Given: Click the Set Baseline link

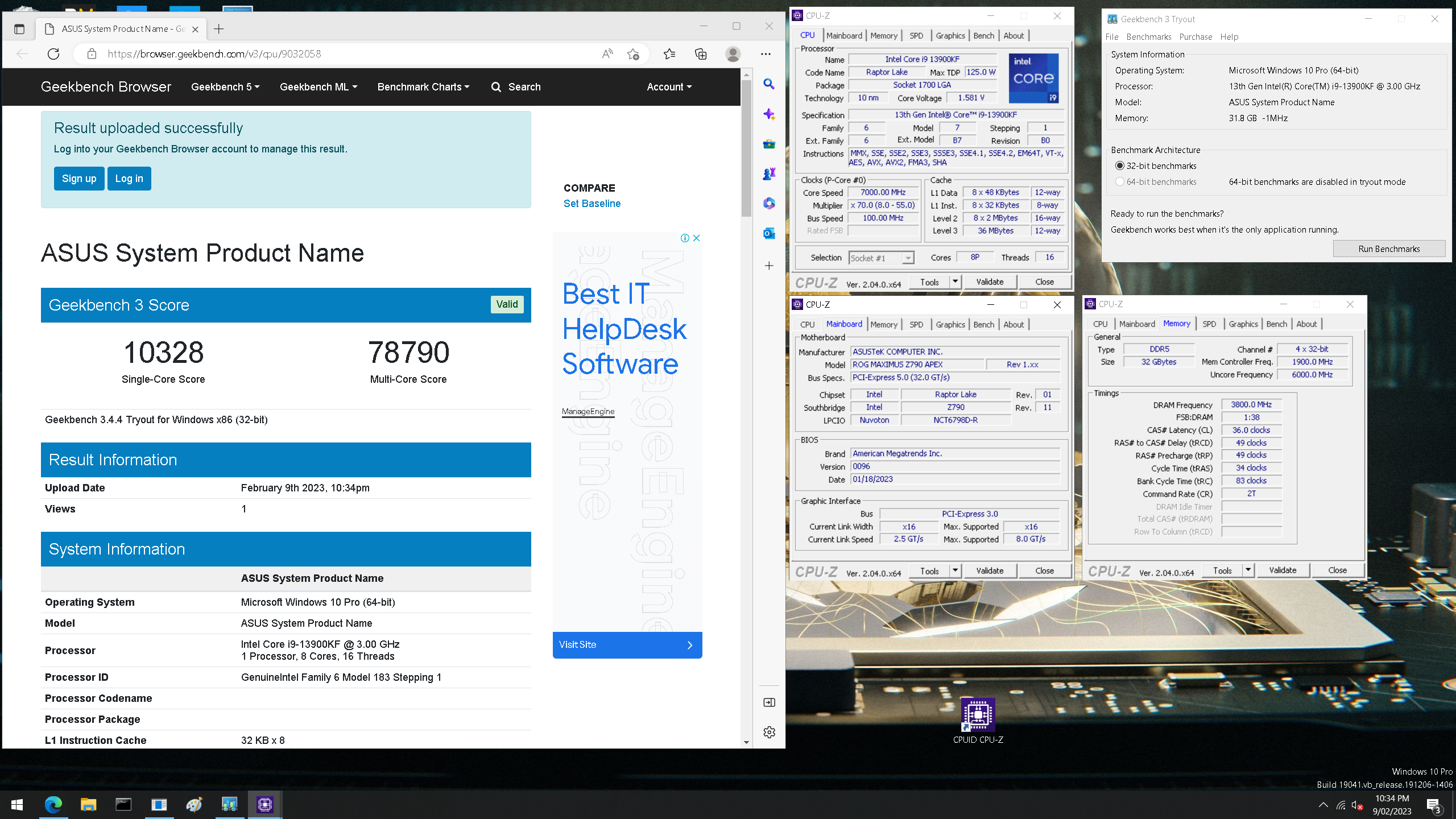Looking at the screenshot, I should pos(591,204).
